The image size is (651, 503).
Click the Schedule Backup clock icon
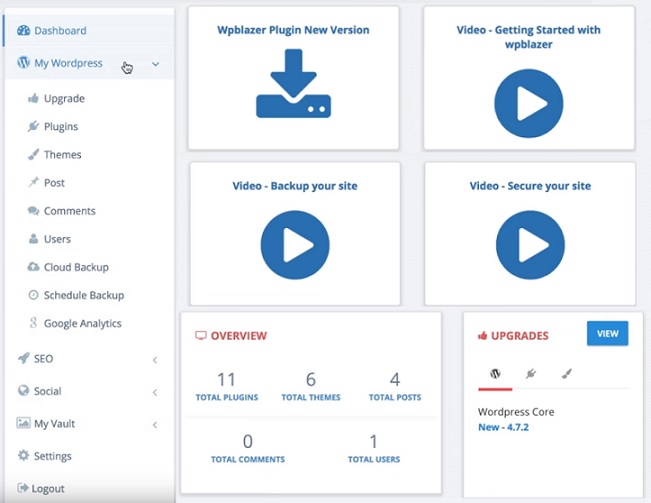point(33,295)
